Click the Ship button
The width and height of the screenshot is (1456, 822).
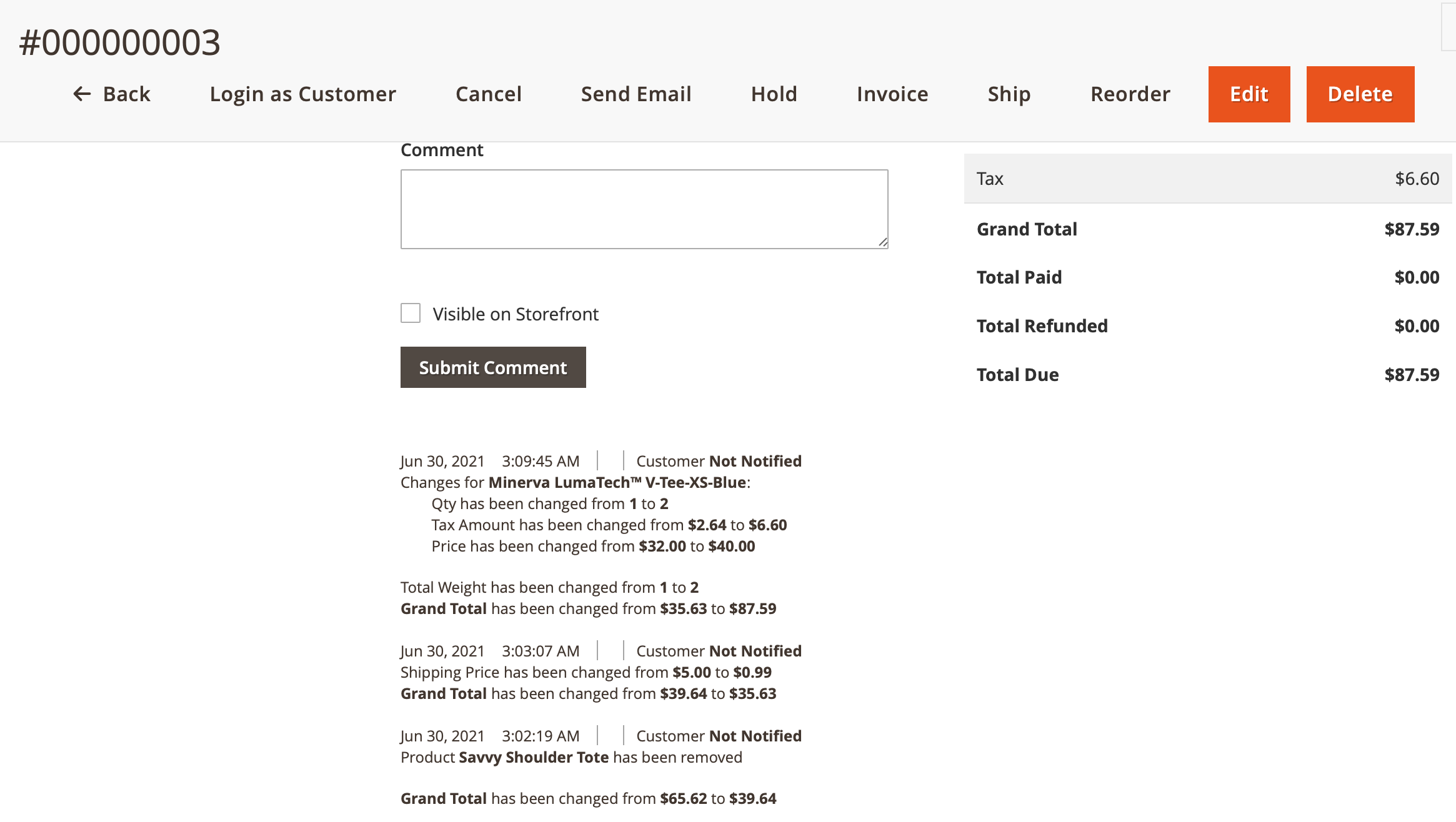point(1009,94)
